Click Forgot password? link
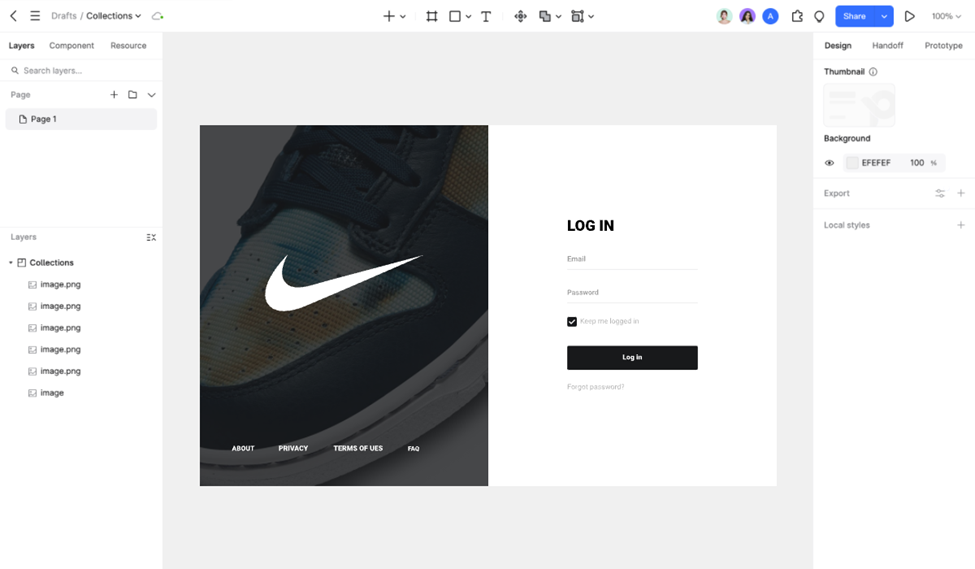Viewport: 975px width, 569px height. [595, 387]
